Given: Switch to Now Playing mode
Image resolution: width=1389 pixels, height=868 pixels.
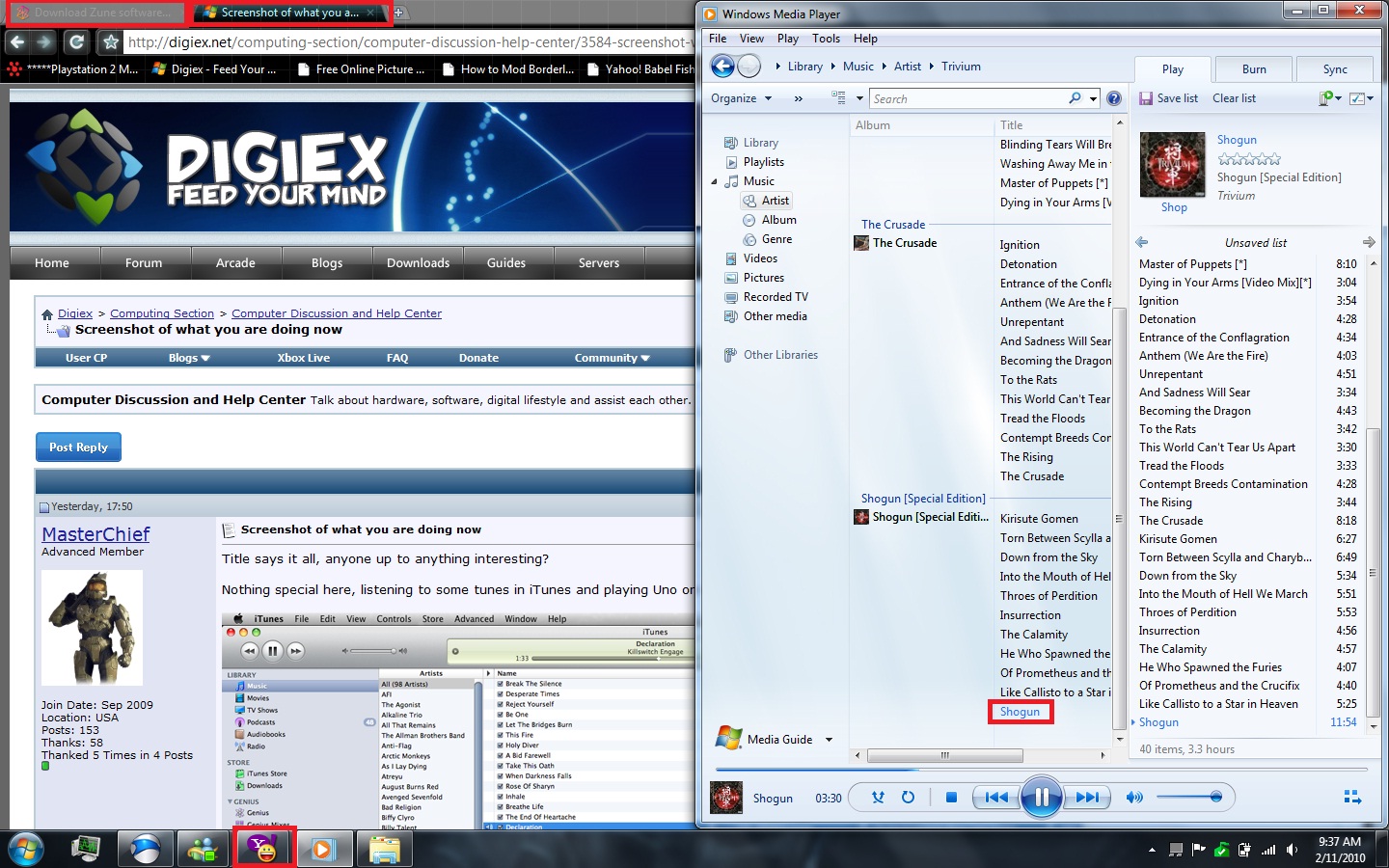Looking at the screenshot, I should coord(1352,798).
